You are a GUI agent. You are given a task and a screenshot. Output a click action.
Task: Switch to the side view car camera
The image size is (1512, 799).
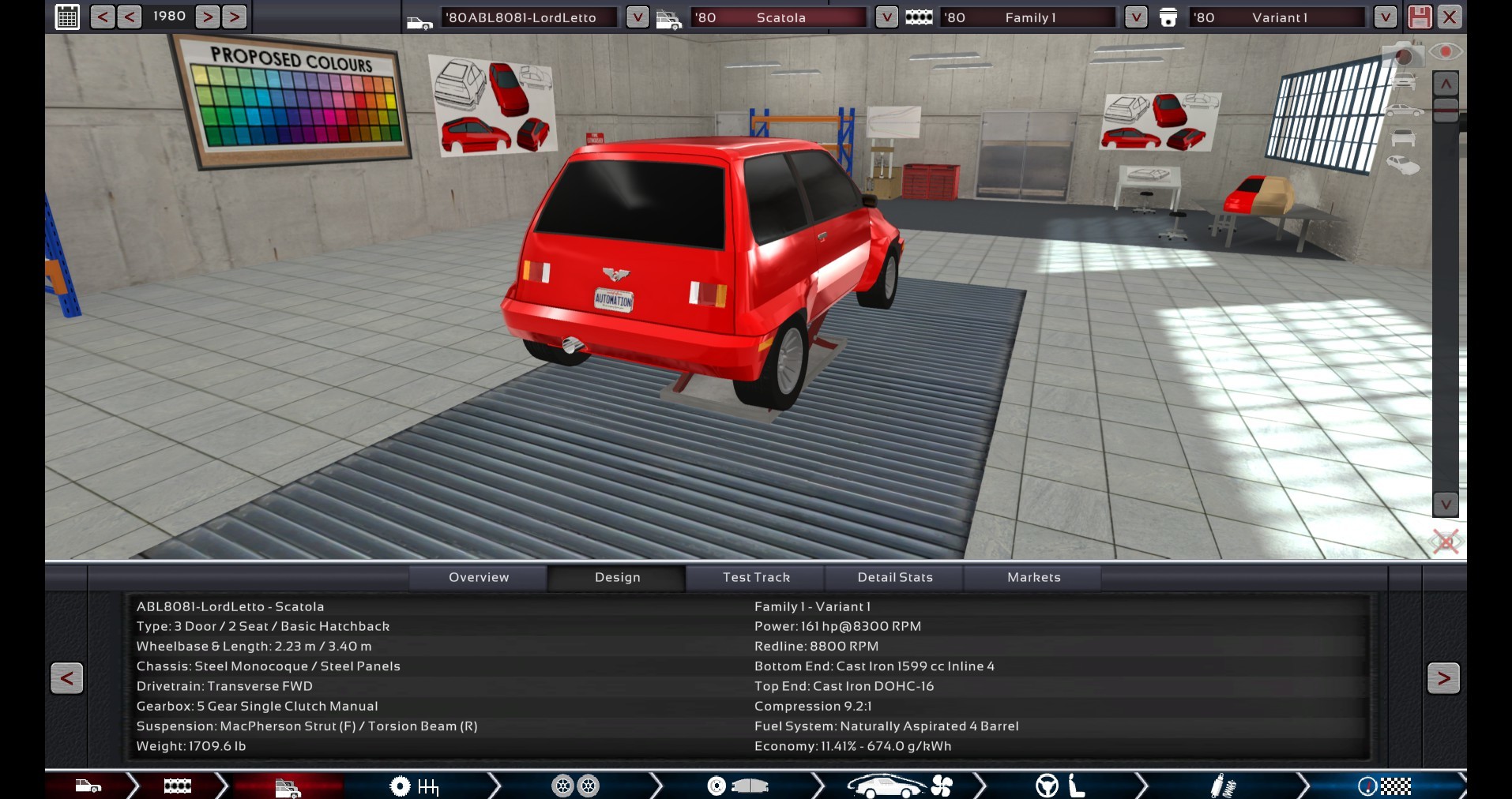pyautogui.click(x=1403, y=110)
